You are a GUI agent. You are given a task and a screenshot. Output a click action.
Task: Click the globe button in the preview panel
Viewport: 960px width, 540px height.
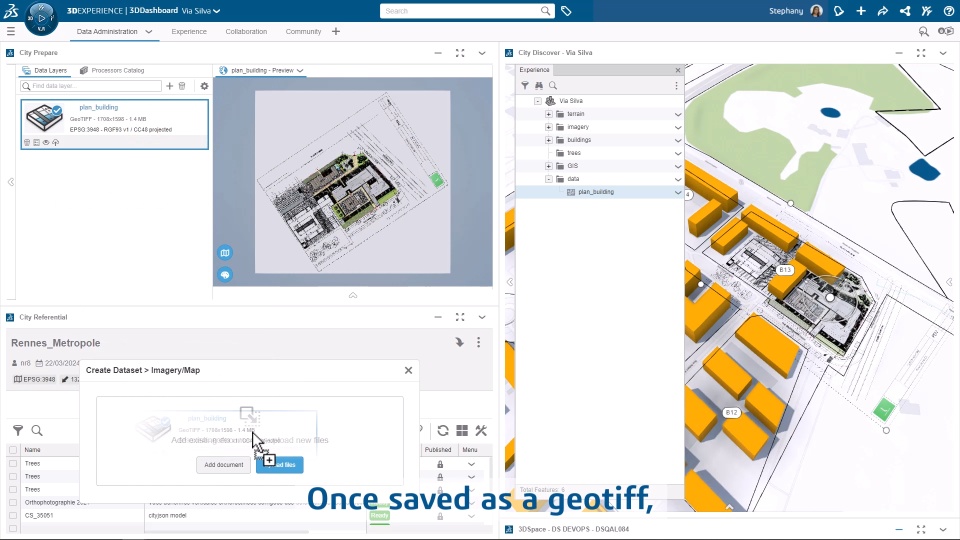tap(225, 275)
